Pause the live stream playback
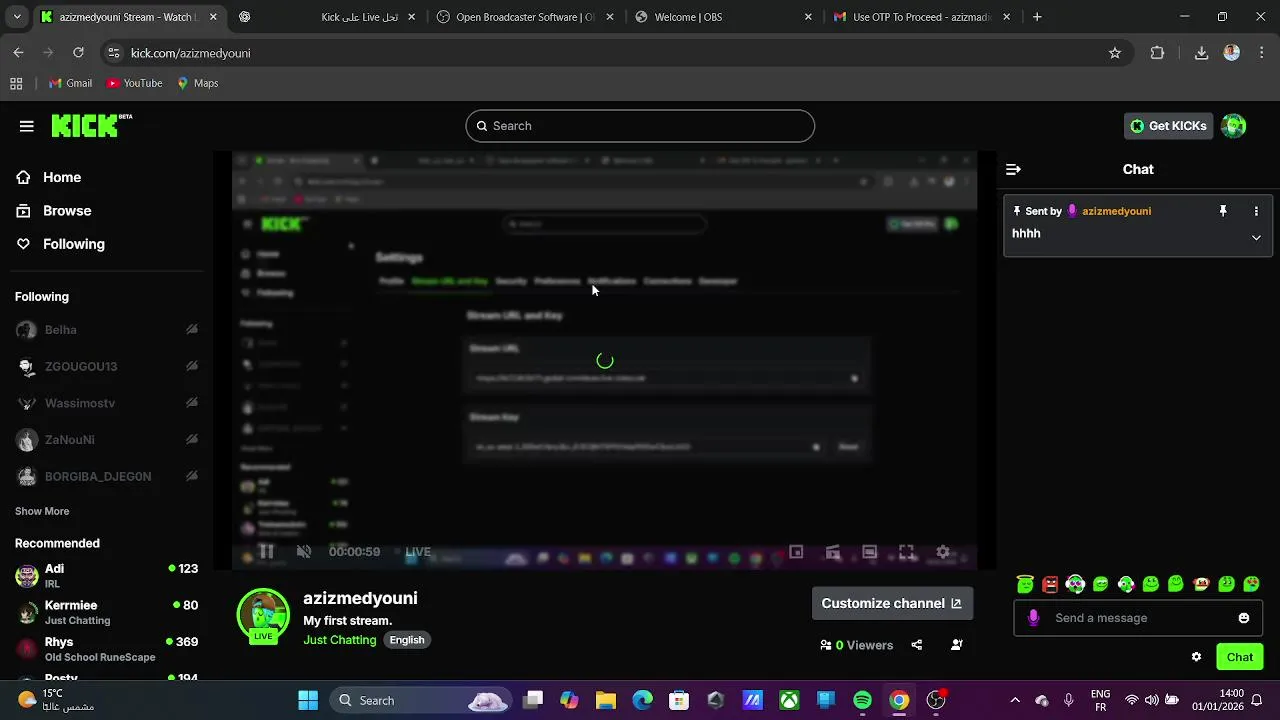This screenshot has height=720, width=1280. (266, 552)
